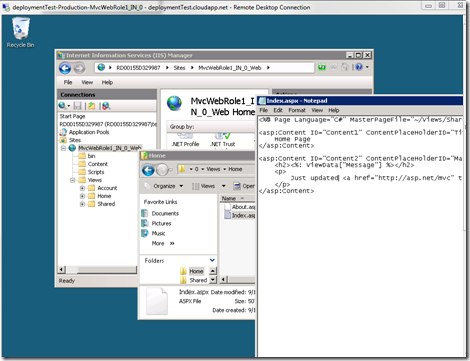Click the Notepad title bar icon

pos(262,101)
